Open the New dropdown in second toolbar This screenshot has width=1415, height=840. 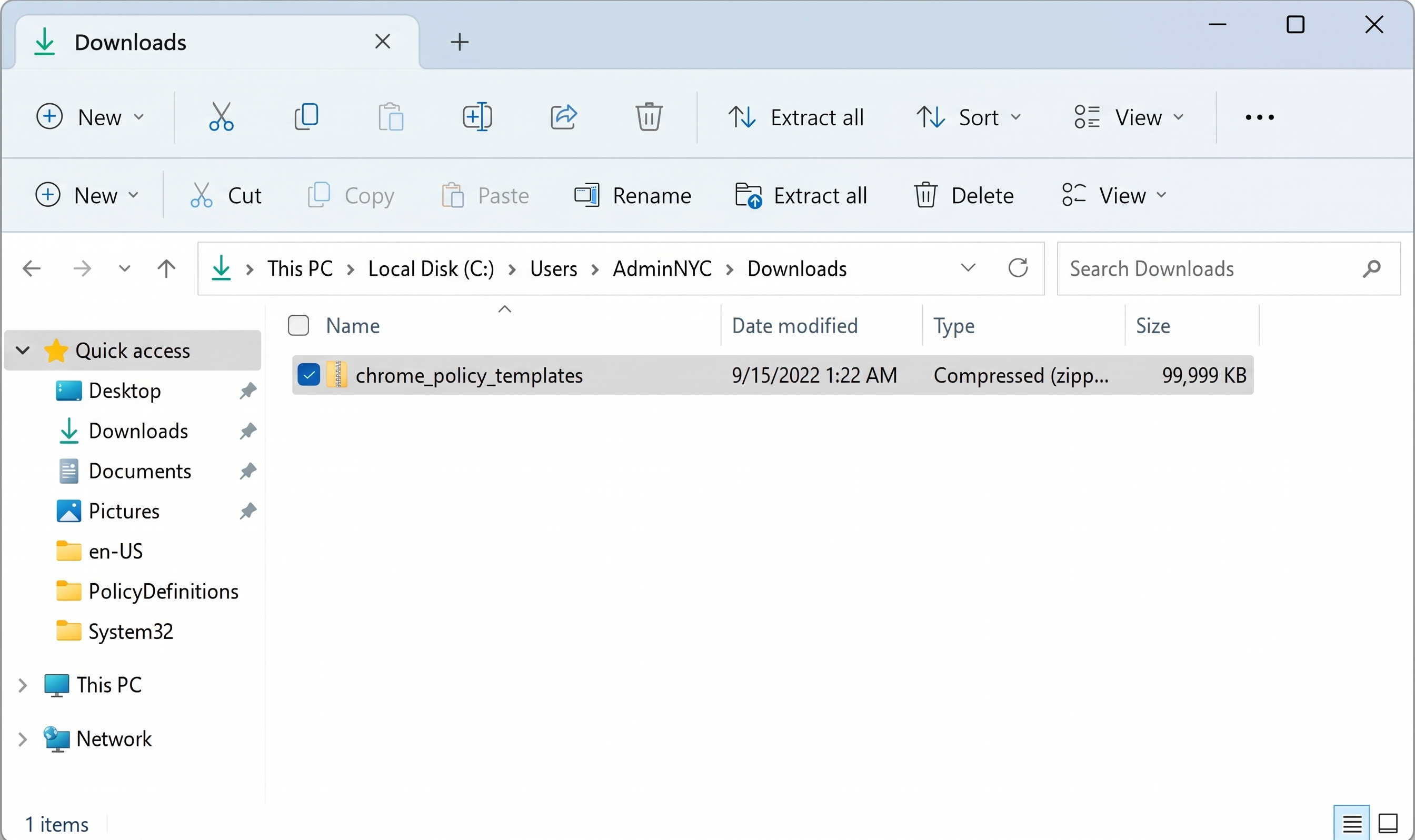click(x=87, y=195)
